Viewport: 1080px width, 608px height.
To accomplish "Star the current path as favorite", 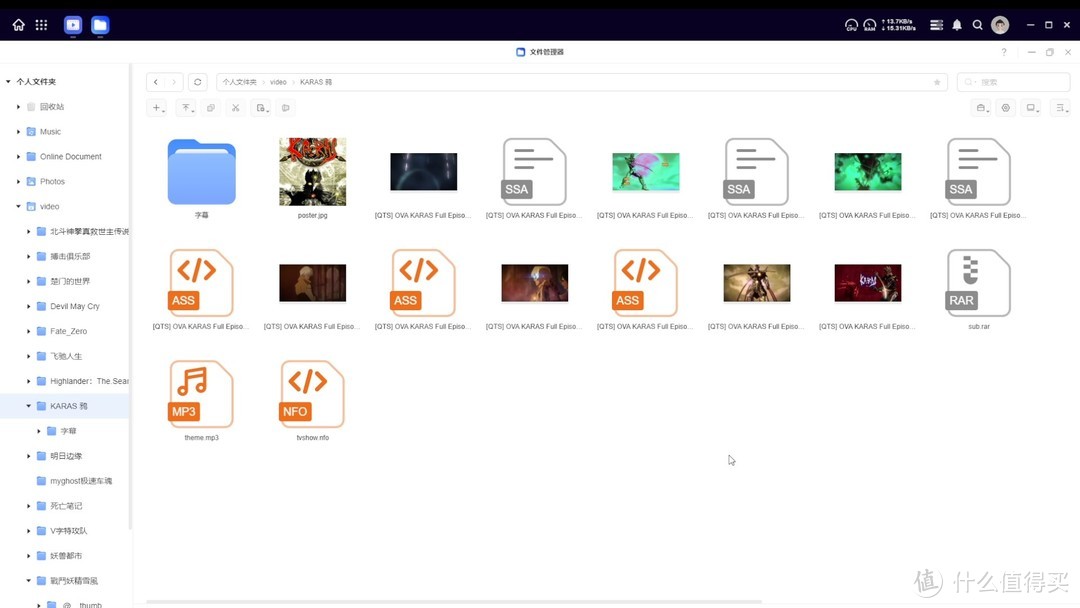I will [937, 82].
